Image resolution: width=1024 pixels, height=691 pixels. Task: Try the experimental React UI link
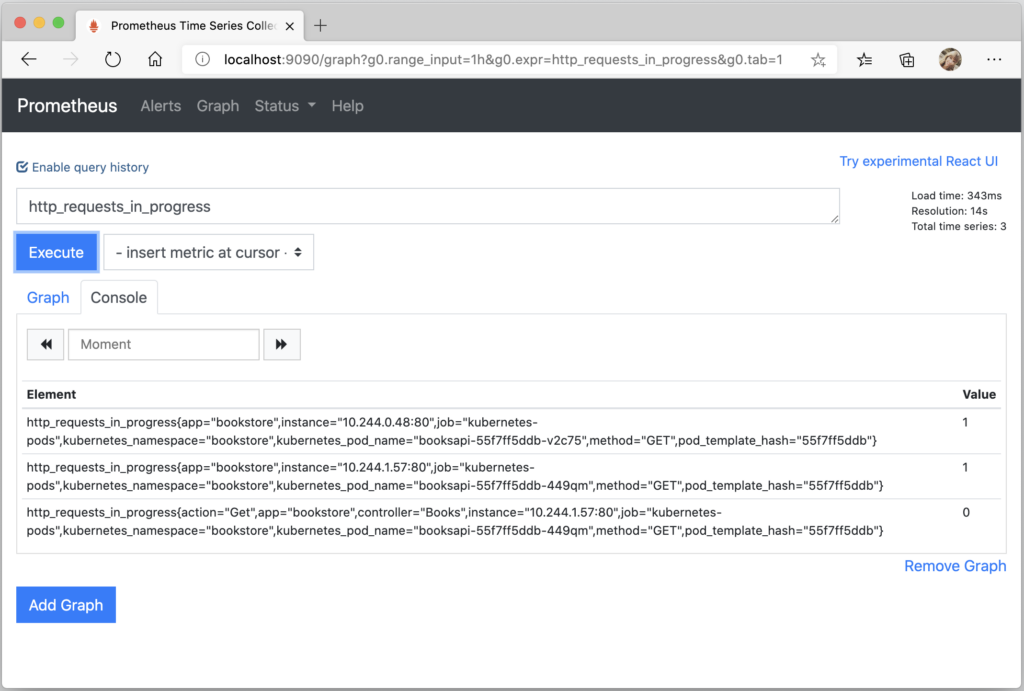(918, 161)
